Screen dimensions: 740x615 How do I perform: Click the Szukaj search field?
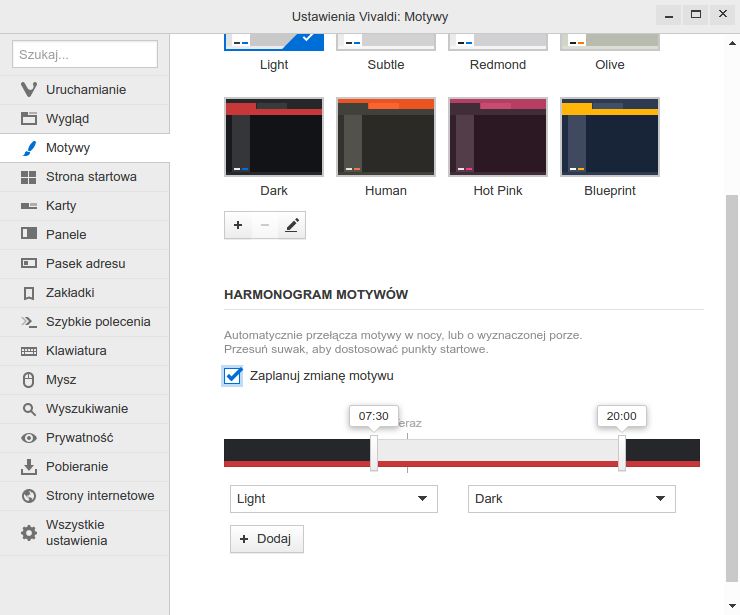pos(85,54)
